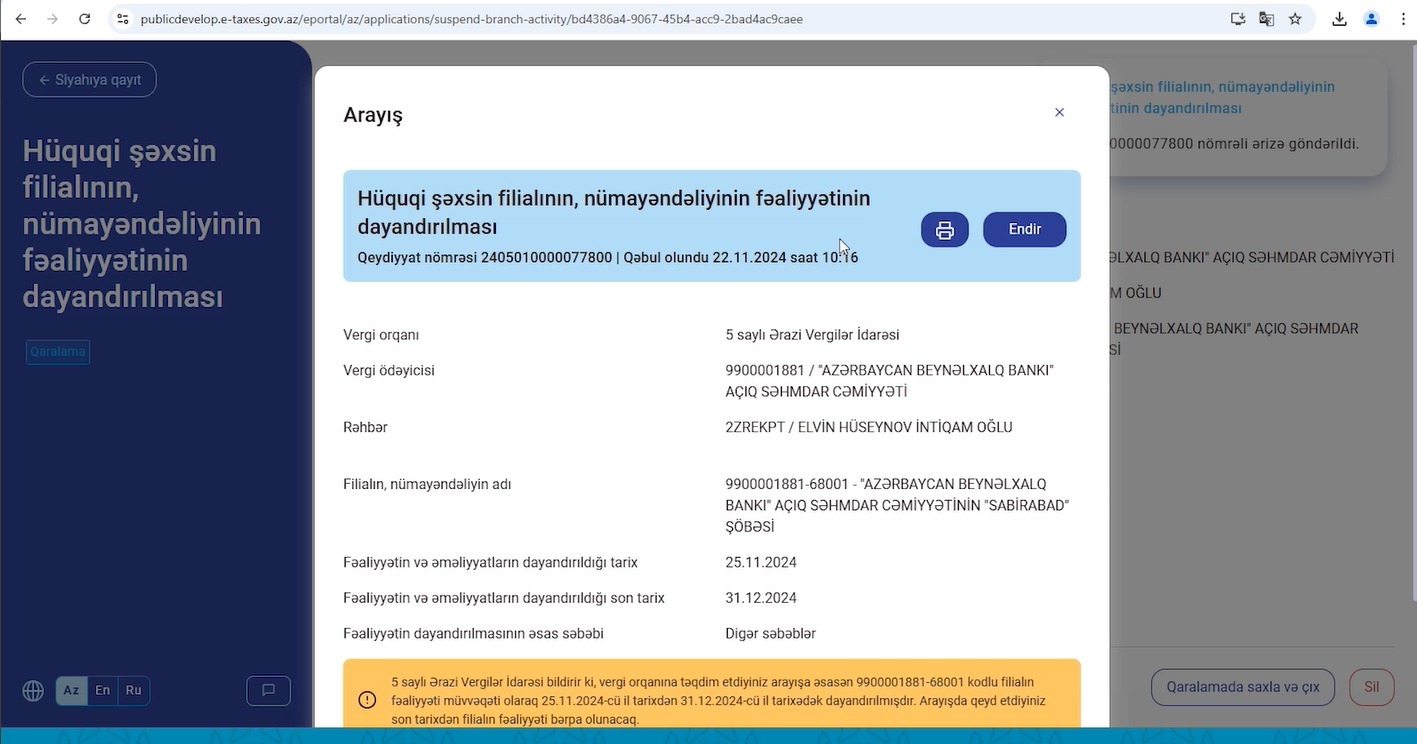Open the chat feedback icon button
The width and height of the screenshot is (1417, 744).
click(x=268, y=691)
